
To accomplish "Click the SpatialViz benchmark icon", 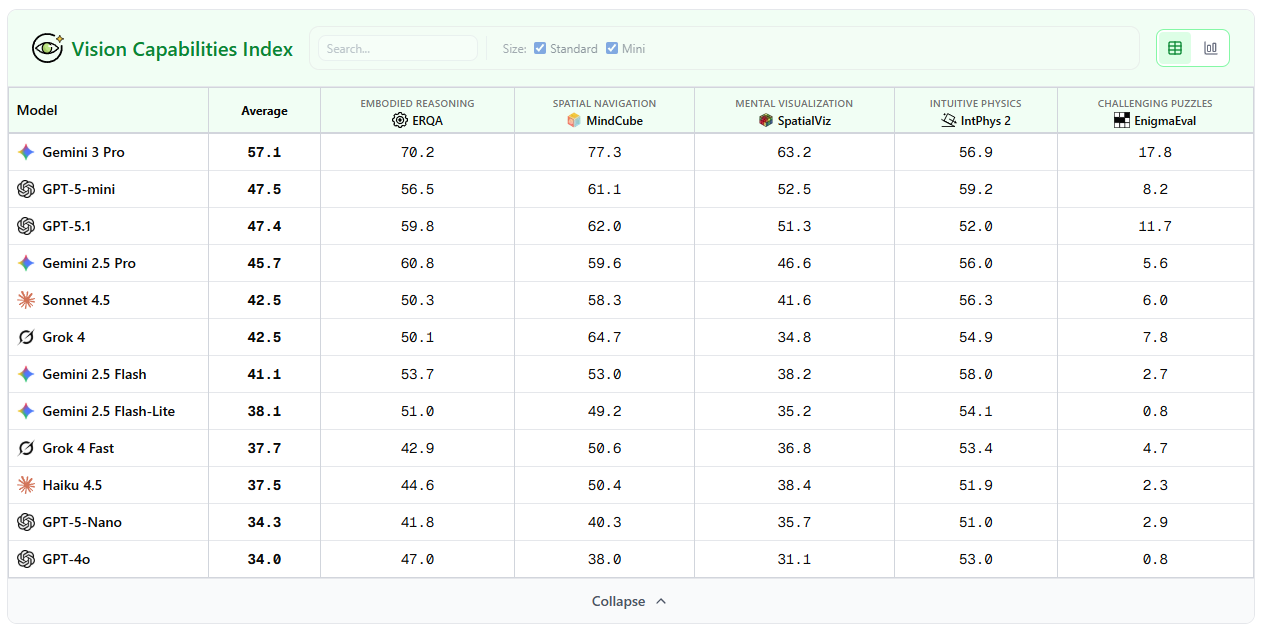I will (766, 121).
